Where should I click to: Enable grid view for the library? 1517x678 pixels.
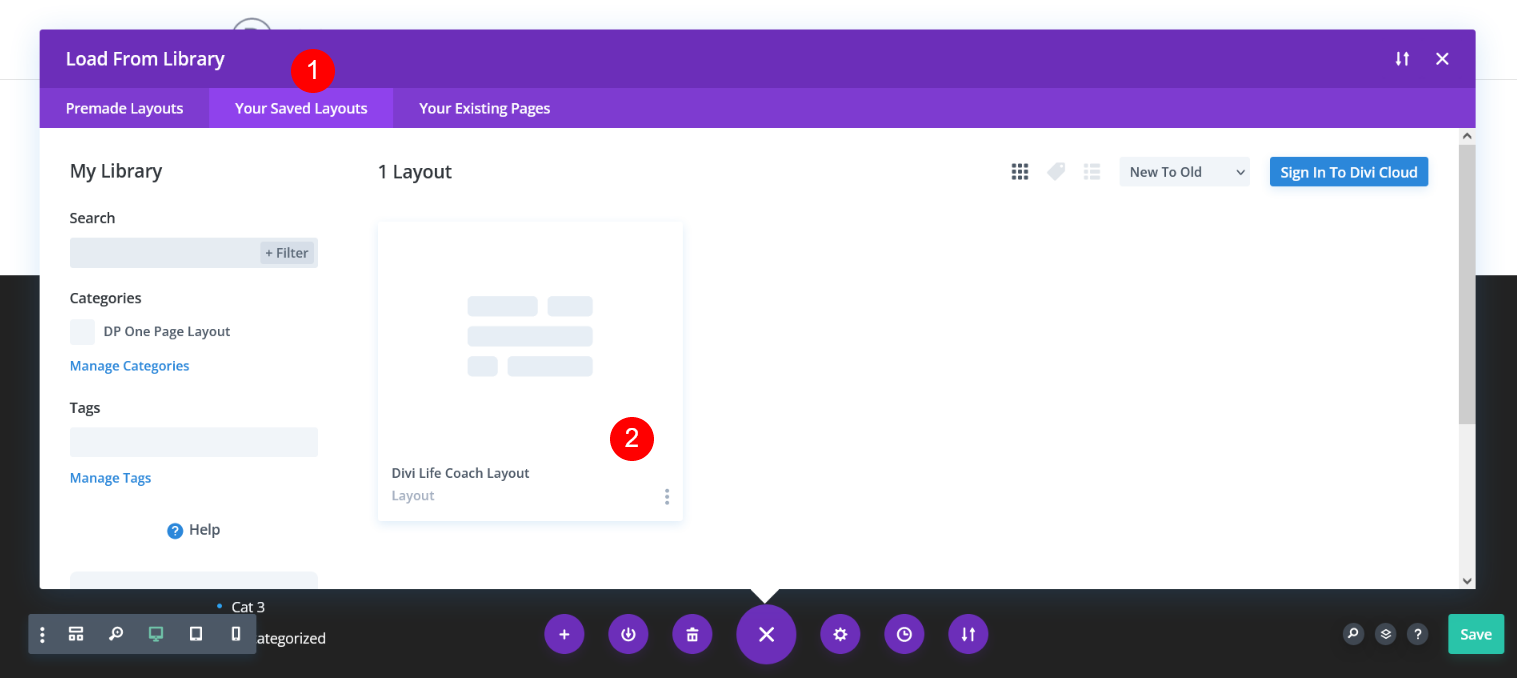click(x=1019, y=171)
